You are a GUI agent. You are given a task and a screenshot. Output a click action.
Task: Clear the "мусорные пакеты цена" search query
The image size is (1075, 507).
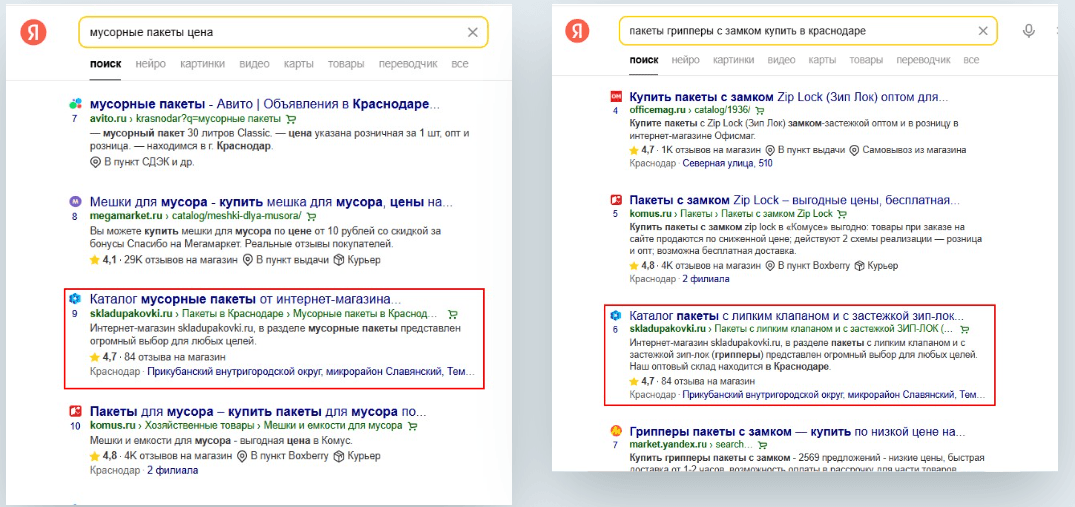point(473,32)
